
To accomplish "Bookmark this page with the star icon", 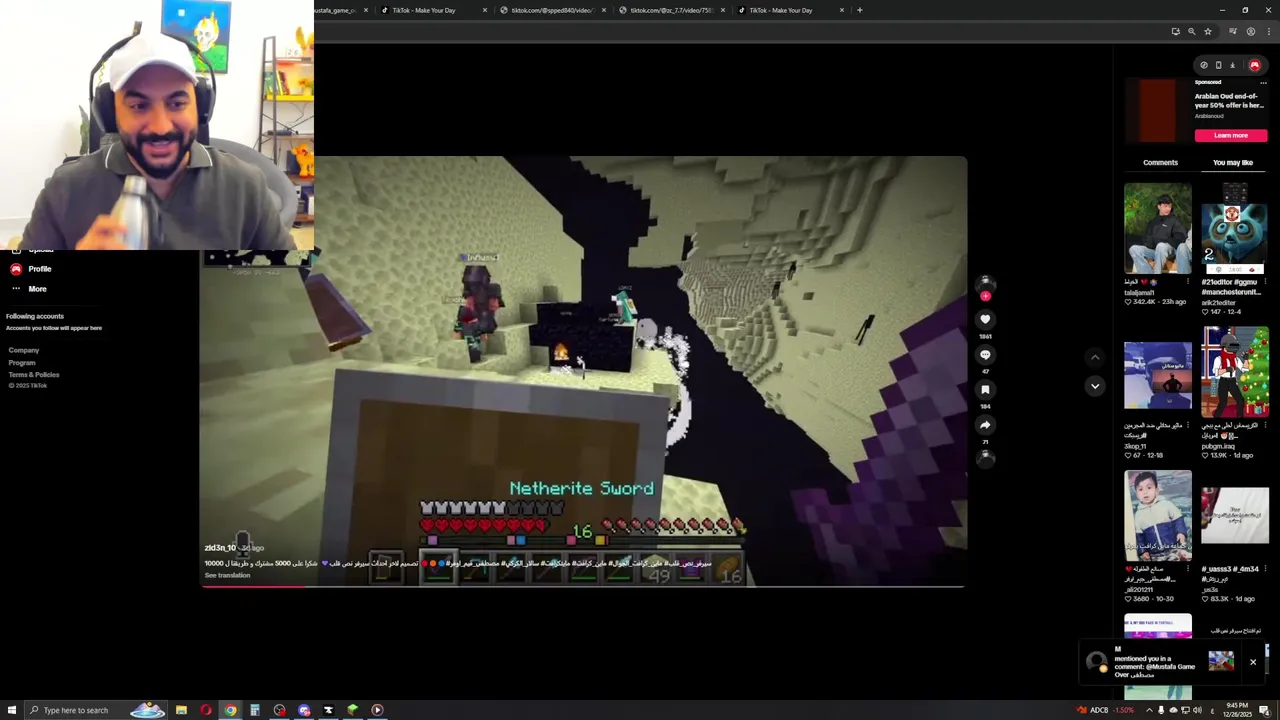I will (x=1208, y=31).
